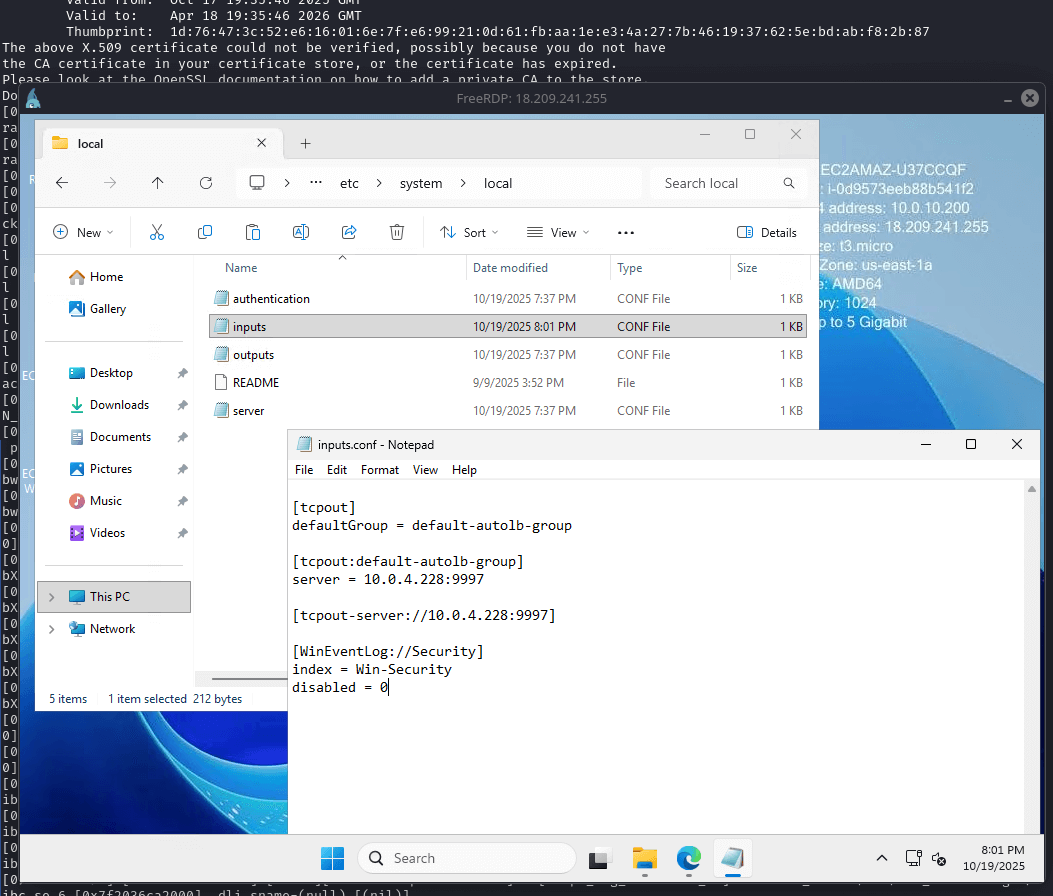Click the Copy icon in Explorer toolbar
Image resolution: width=1053 pixels, height=896 pixels.
[205, 232]
